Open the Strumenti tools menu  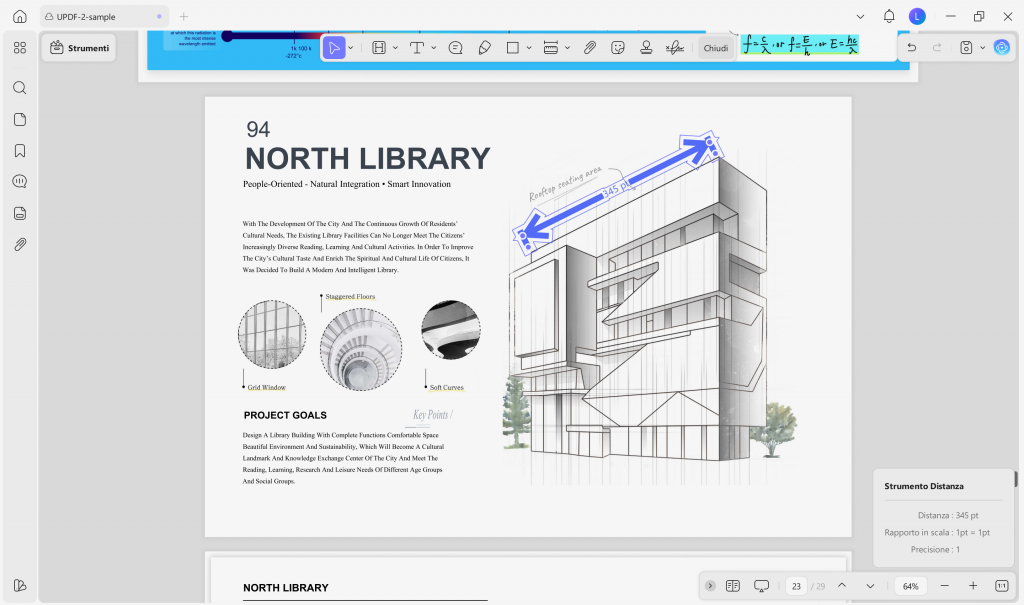click(x=80, y=48)
